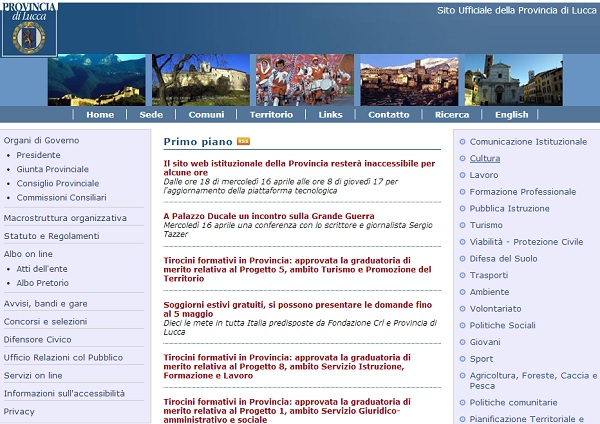Open the Sede navigation item
Viewport: 600px width, 424px height.
[x=151, y=115]
